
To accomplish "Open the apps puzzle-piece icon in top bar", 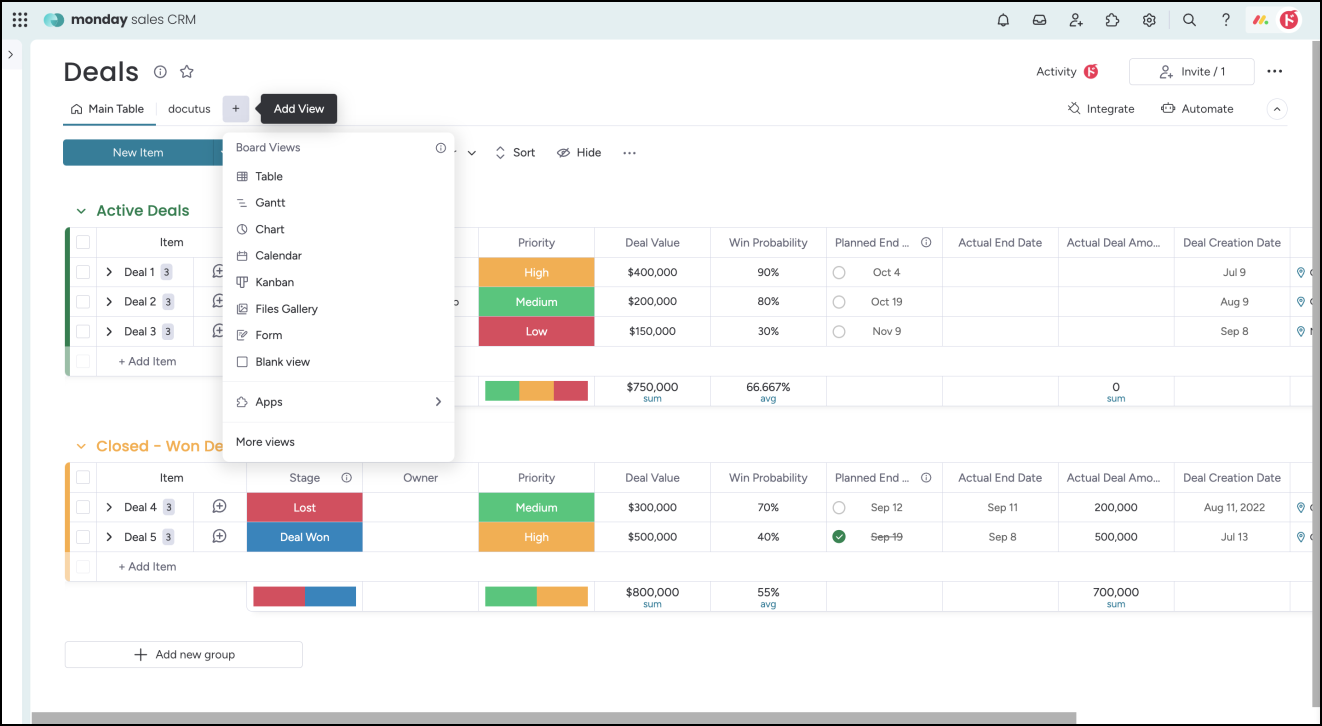I will (1112, 20).
